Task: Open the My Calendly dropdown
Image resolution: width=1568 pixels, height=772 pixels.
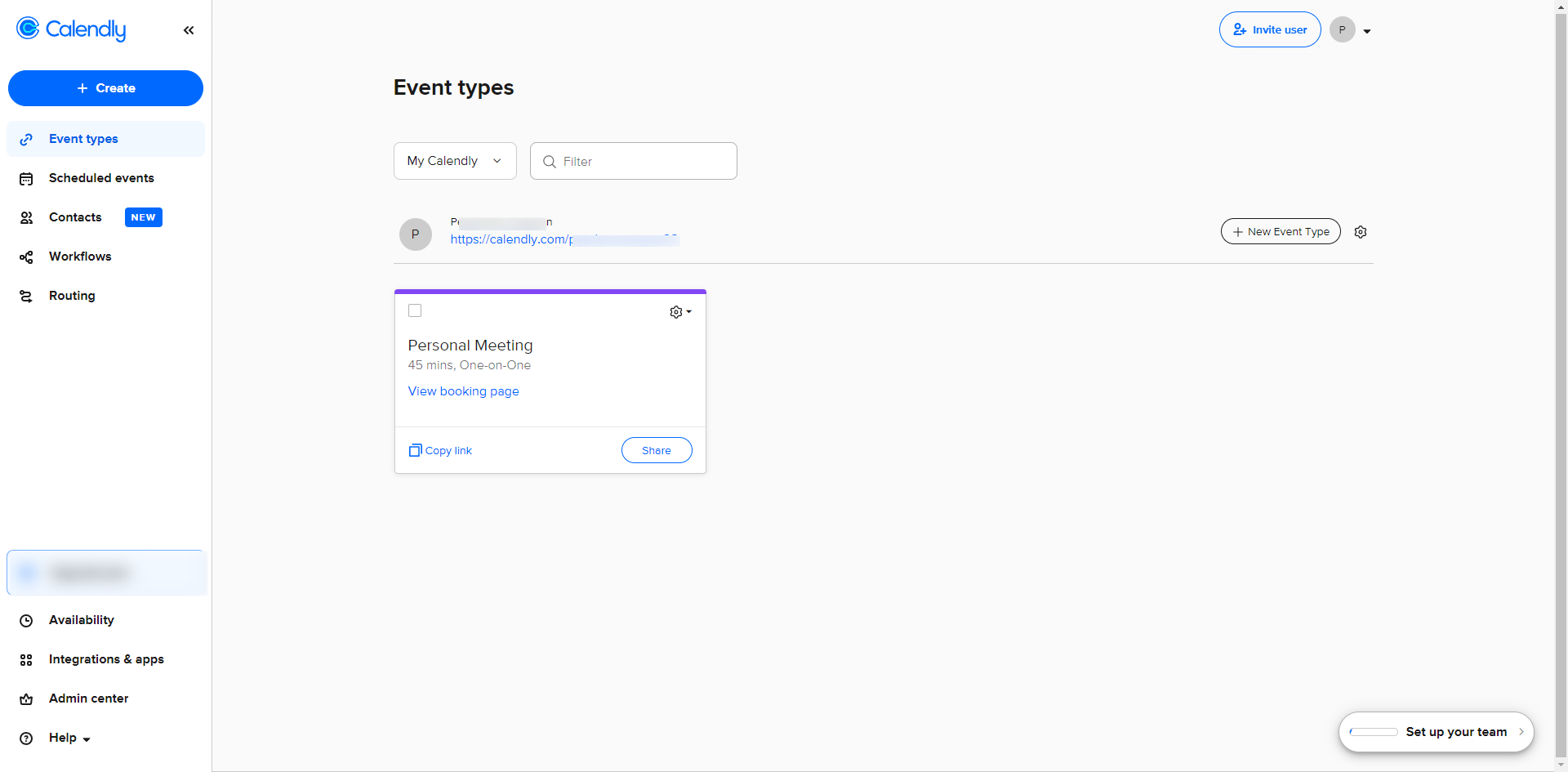Action: tap(455, 161)
